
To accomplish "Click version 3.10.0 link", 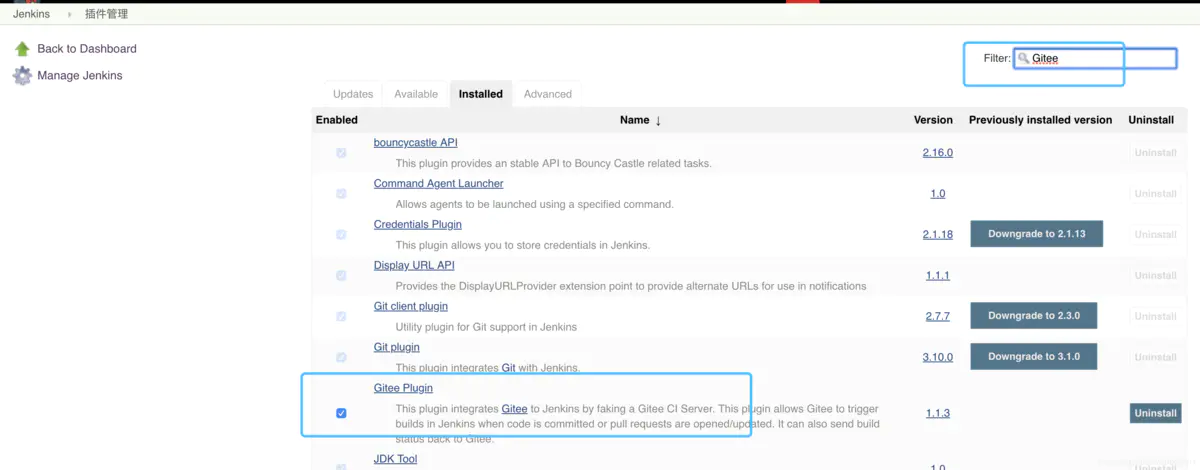I will [x=938, y=357].
